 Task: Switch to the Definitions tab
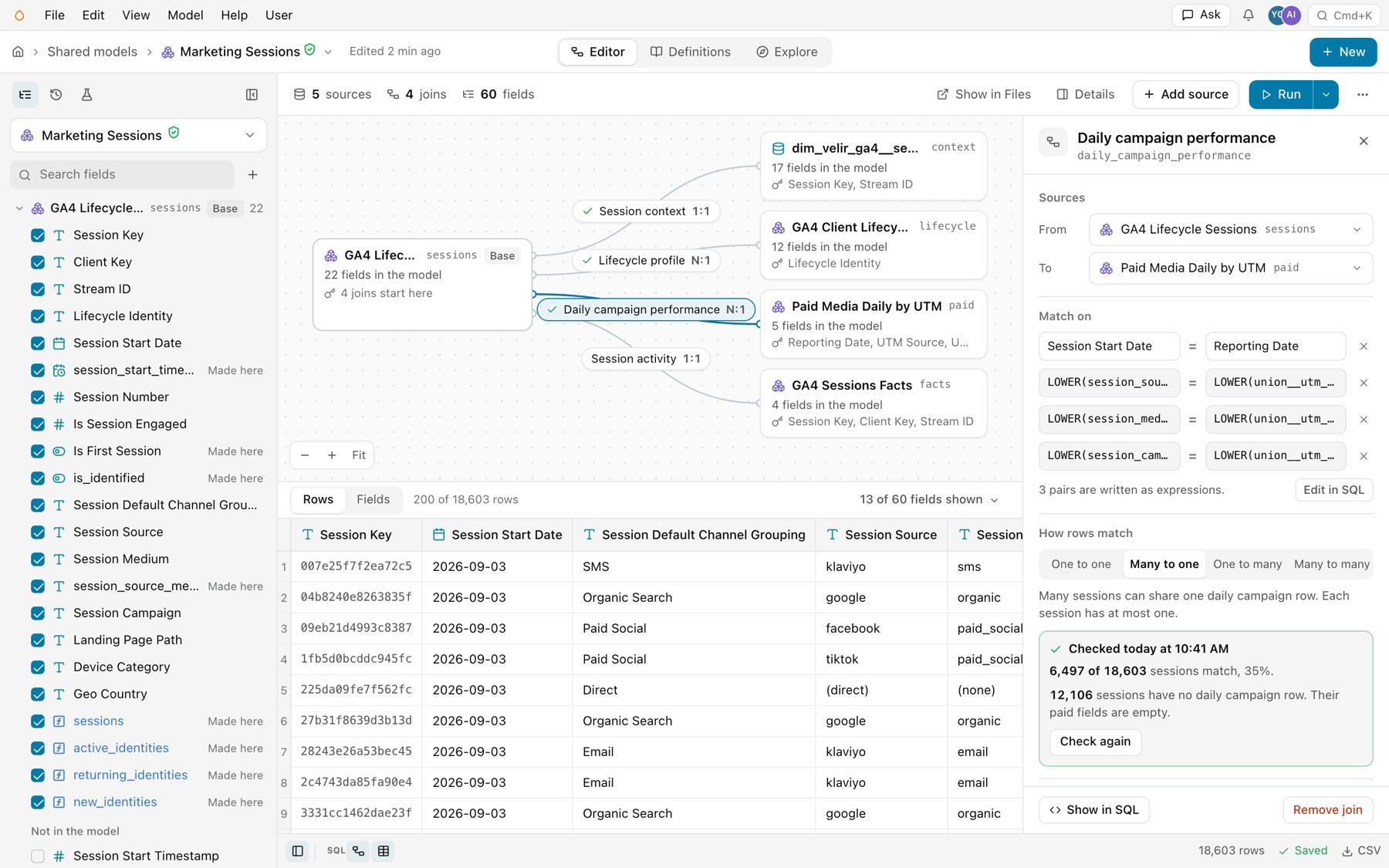tap(690, 52)
